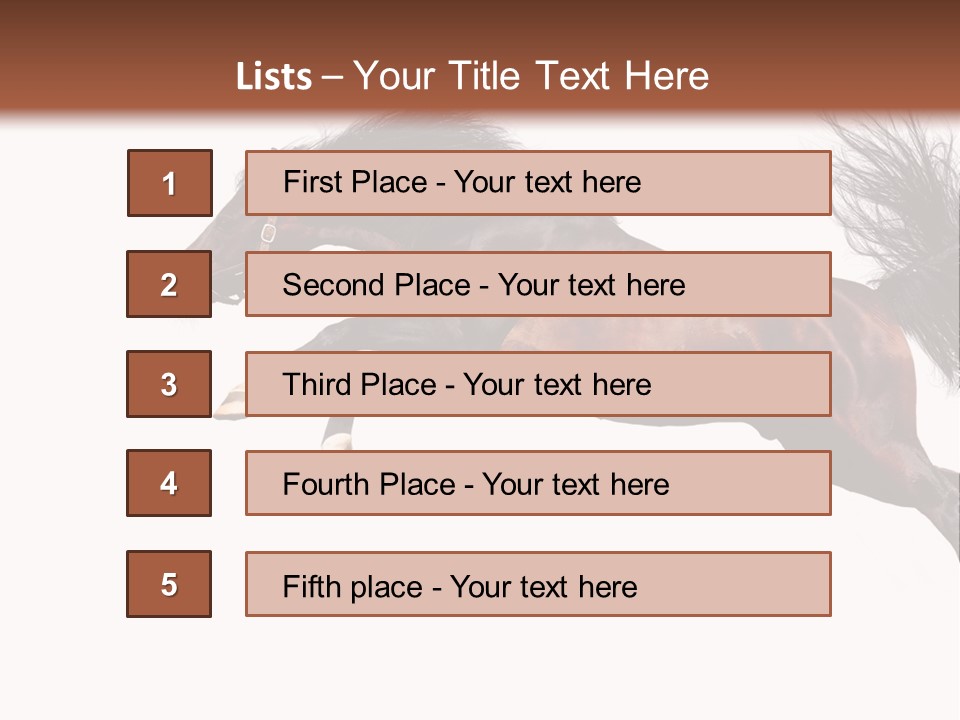
Task: Click the slide title text
Action: [x=472, y=77]
